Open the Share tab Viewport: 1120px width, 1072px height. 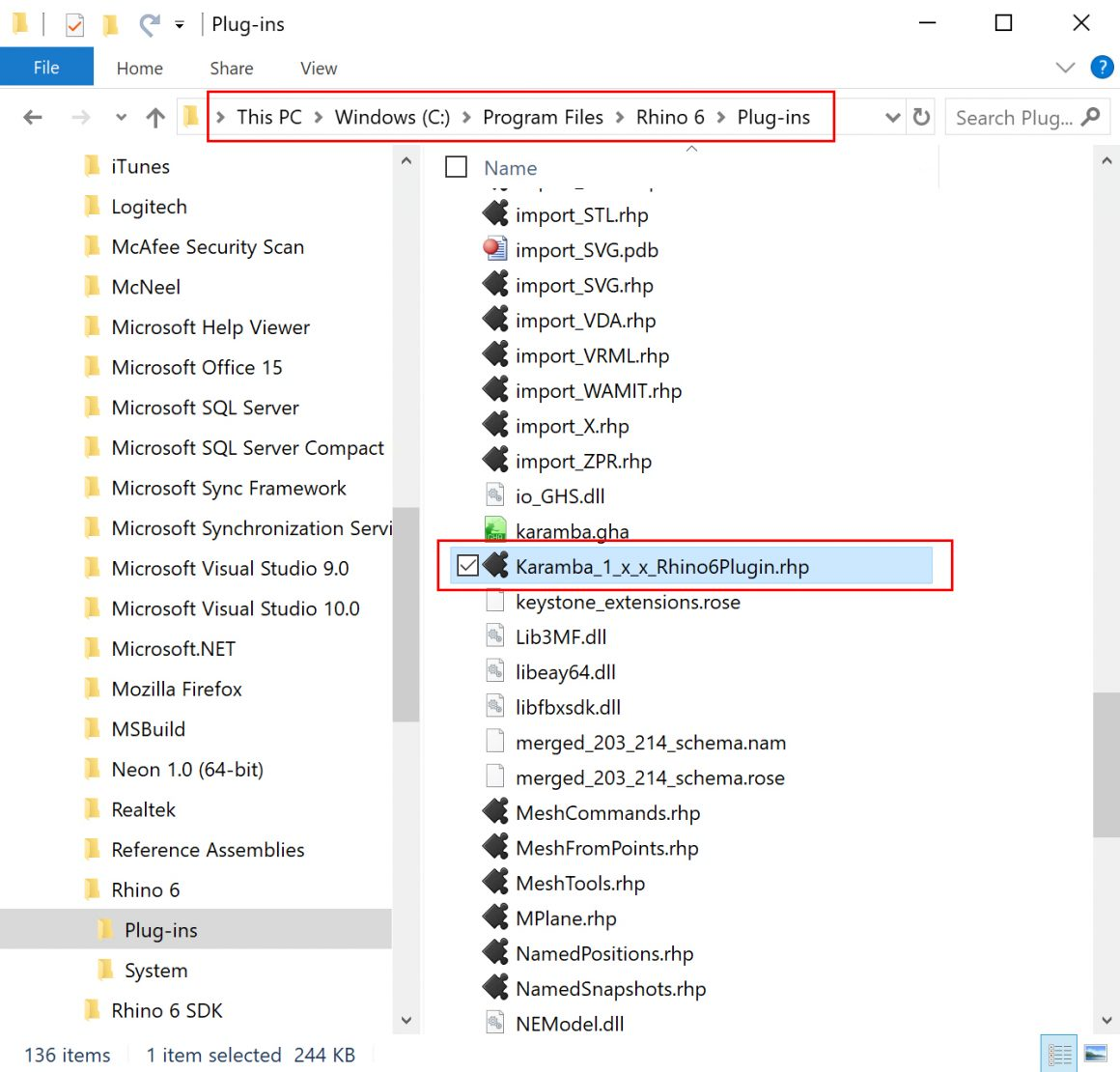[231, 68]
